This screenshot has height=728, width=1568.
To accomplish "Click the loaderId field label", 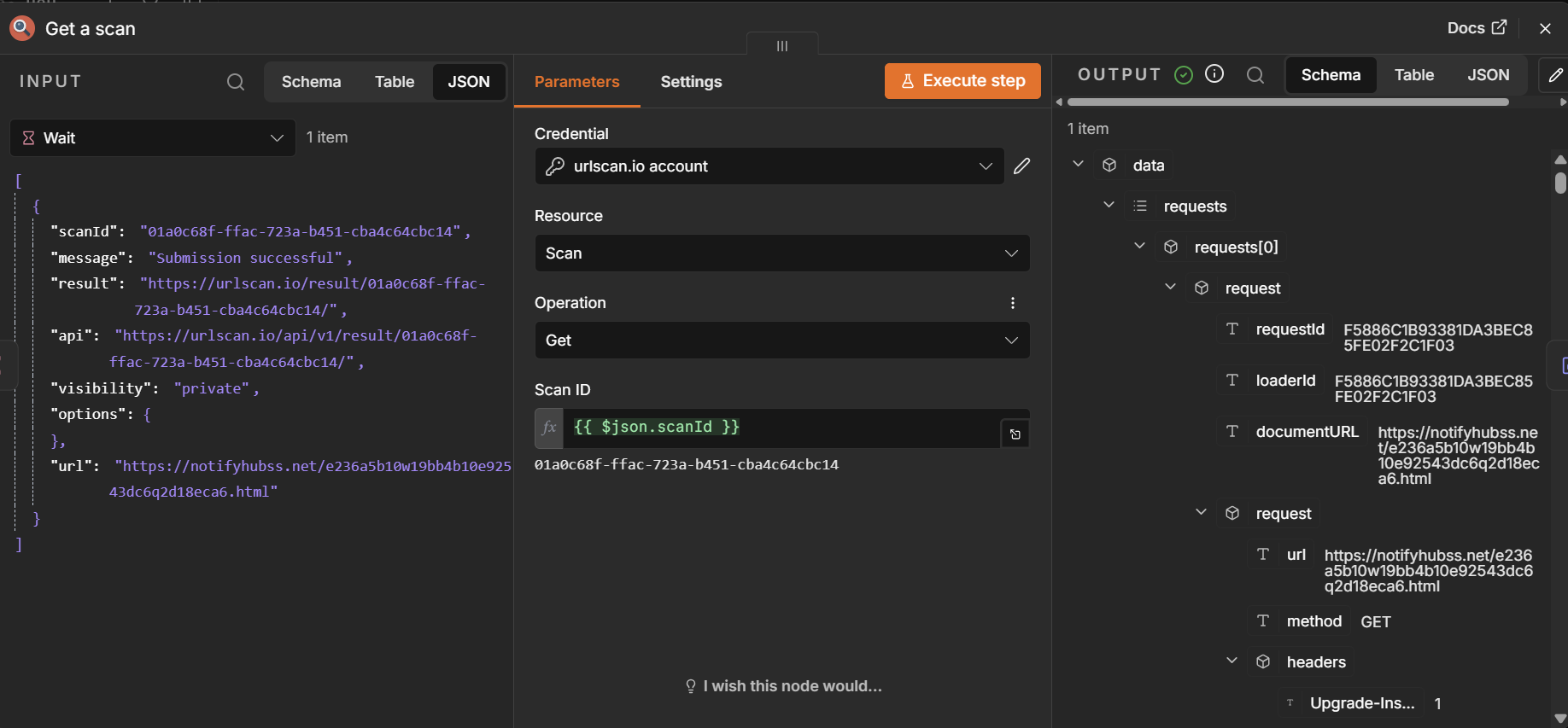I will point(1285,381).
